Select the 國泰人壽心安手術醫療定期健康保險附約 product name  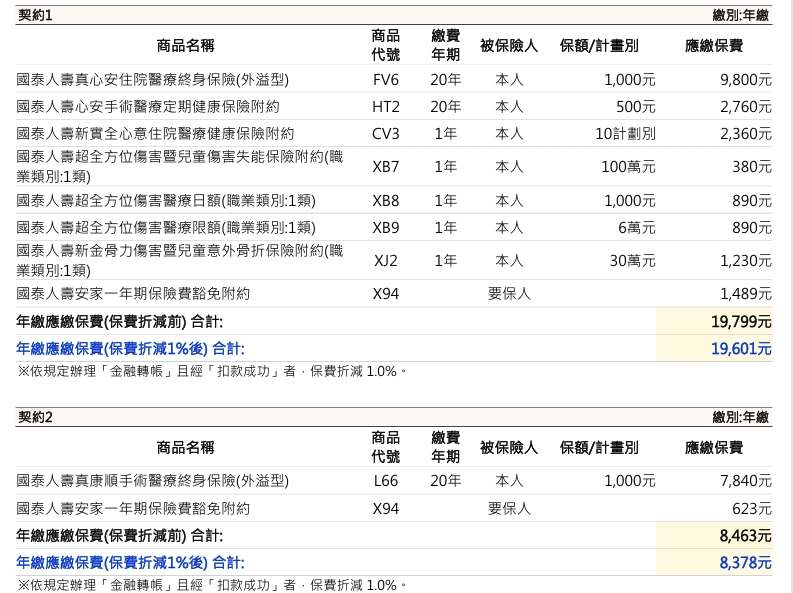[148, 107]
